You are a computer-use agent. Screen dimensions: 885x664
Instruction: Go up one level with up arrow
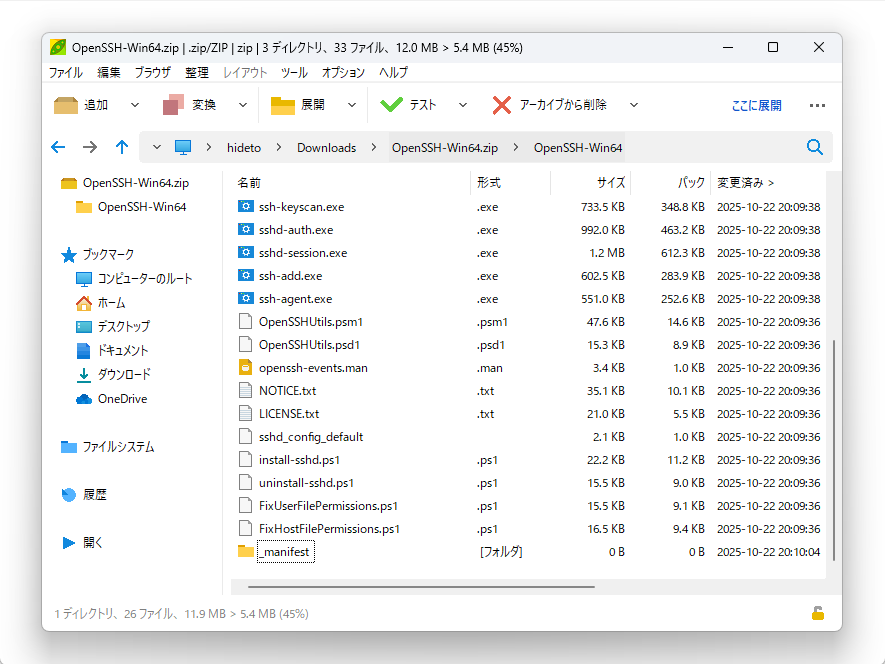point(122,147)
